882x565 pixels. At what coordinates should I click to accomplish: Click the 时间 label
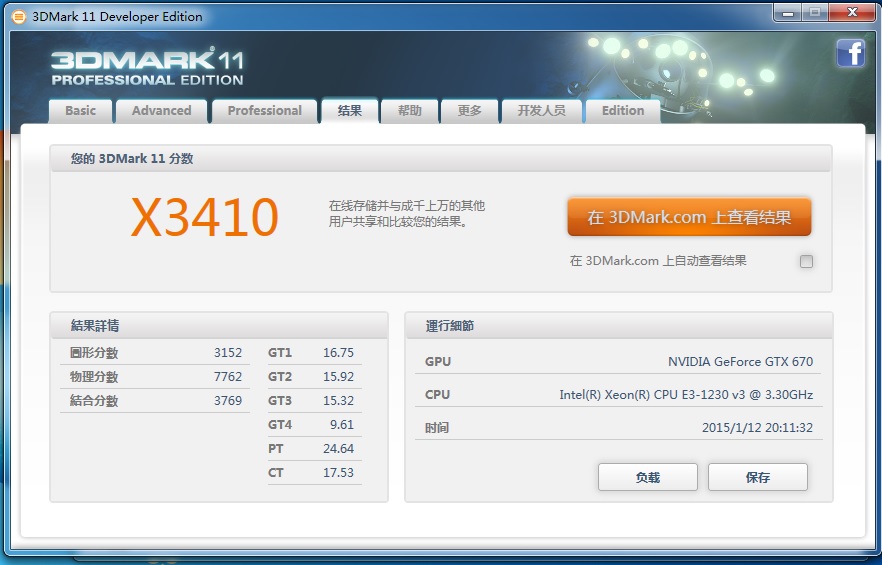(x=437, y=428)
